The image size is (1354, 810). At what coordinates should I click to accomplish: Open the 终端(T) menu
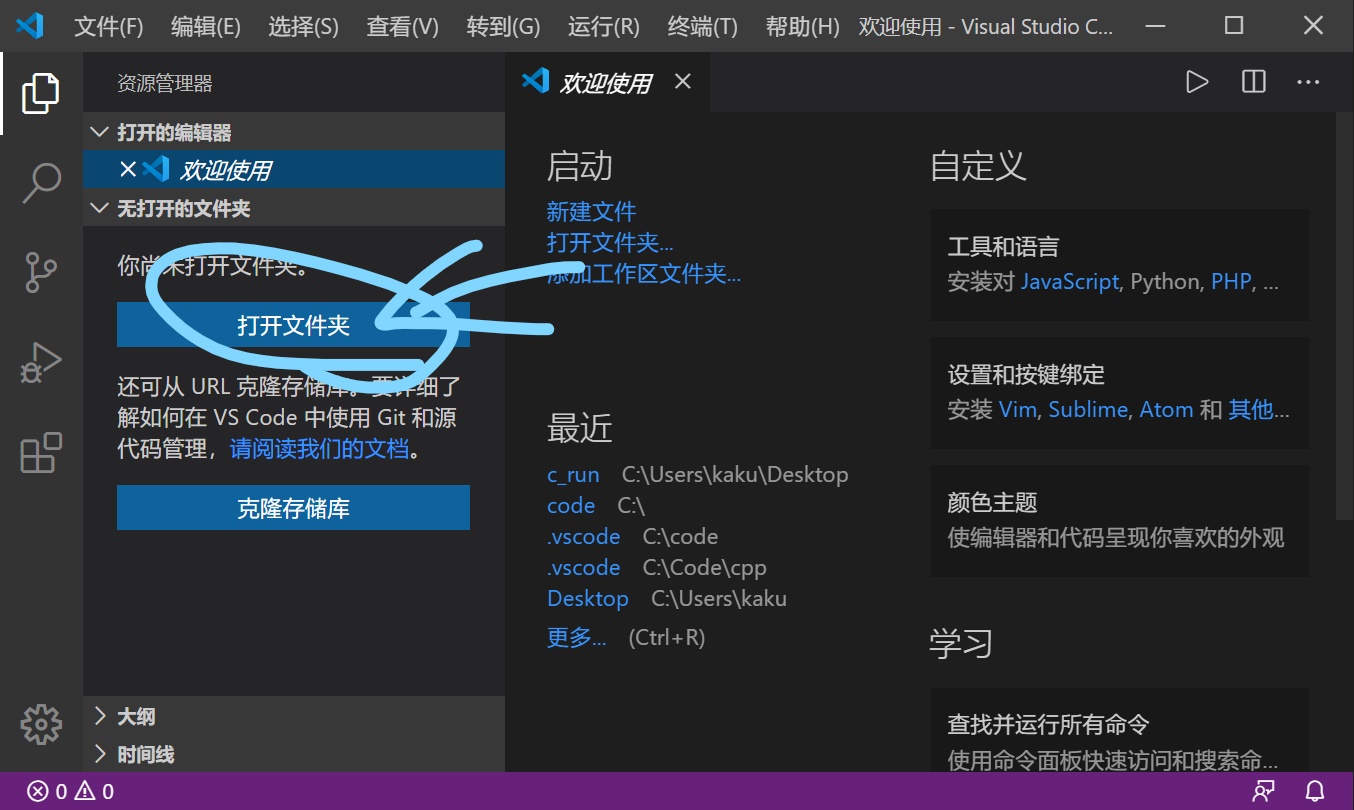coord(702,26)
